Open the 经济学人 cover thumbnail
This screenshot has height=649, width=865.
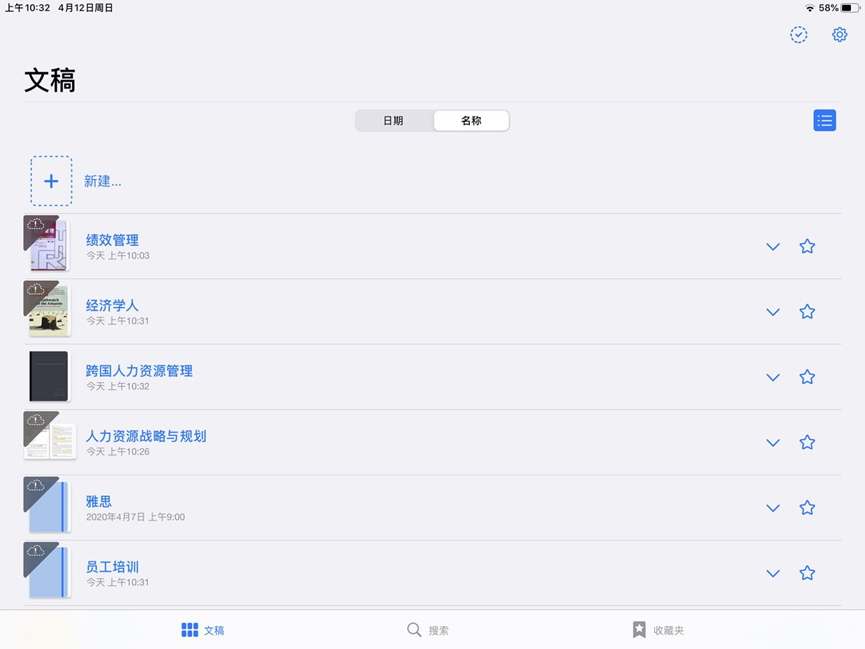(x=47, y=308)
